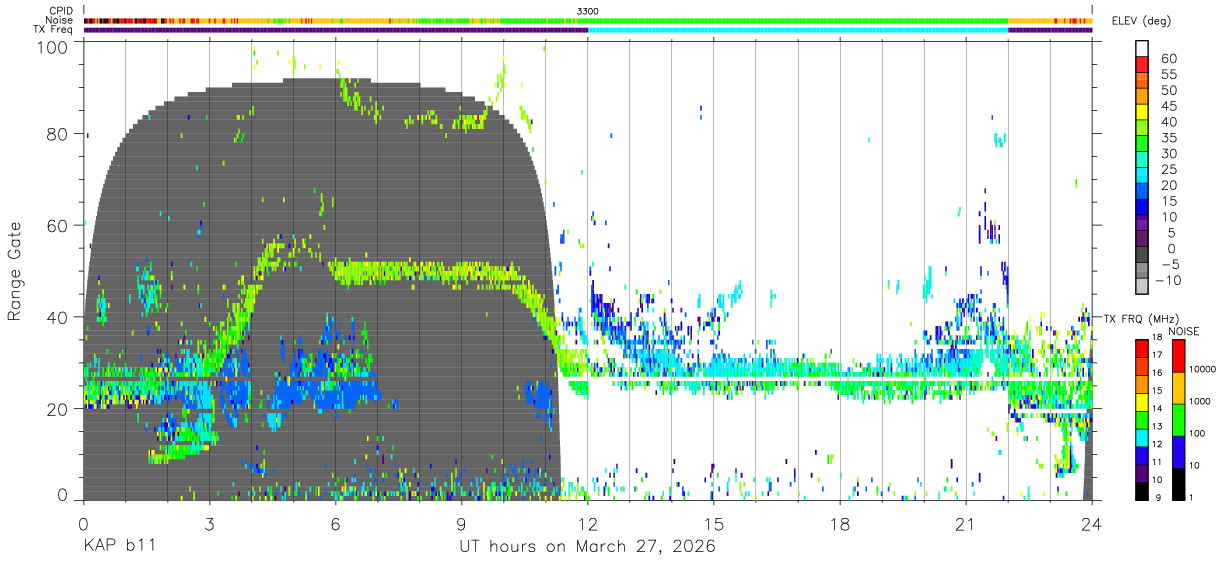Click the y-axis tick label '80'

(x=58, y=134)
